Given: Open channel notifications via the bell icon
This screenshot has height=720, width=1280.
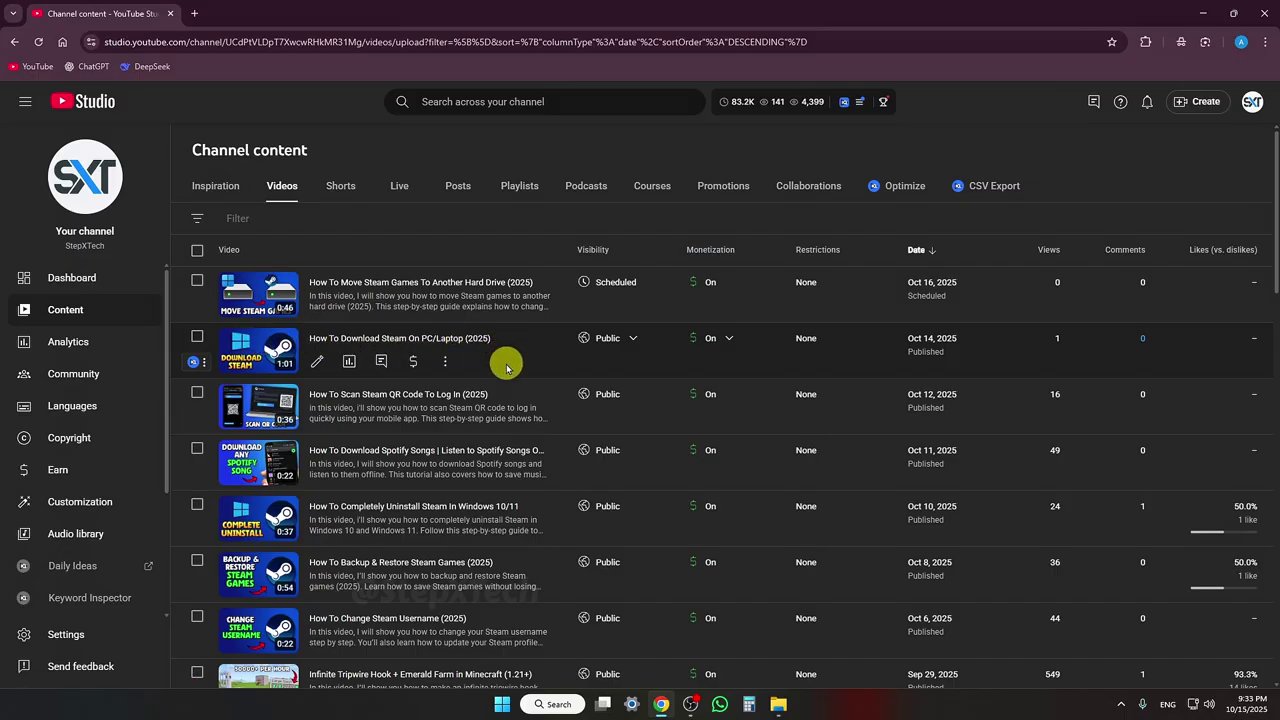Looking at the screenshot, I should point(1147,101).
